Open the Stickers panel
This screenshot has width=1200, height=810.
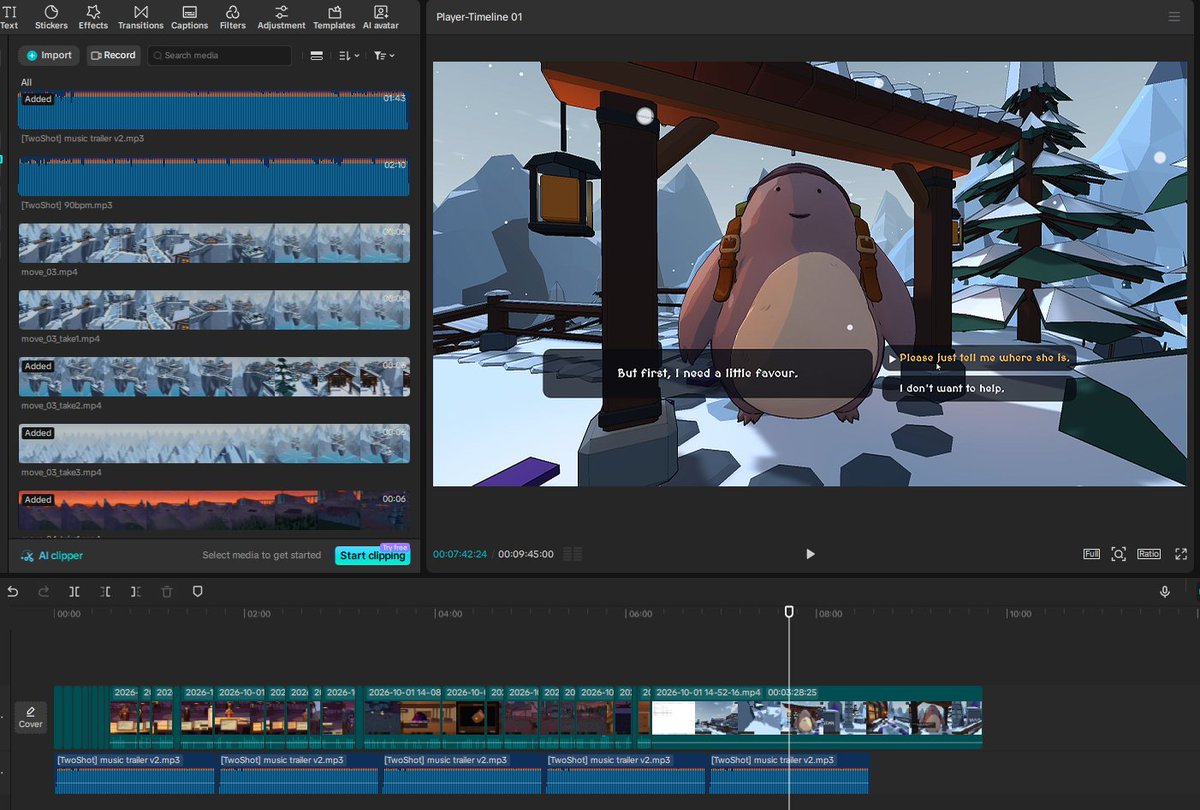(51, 16)
